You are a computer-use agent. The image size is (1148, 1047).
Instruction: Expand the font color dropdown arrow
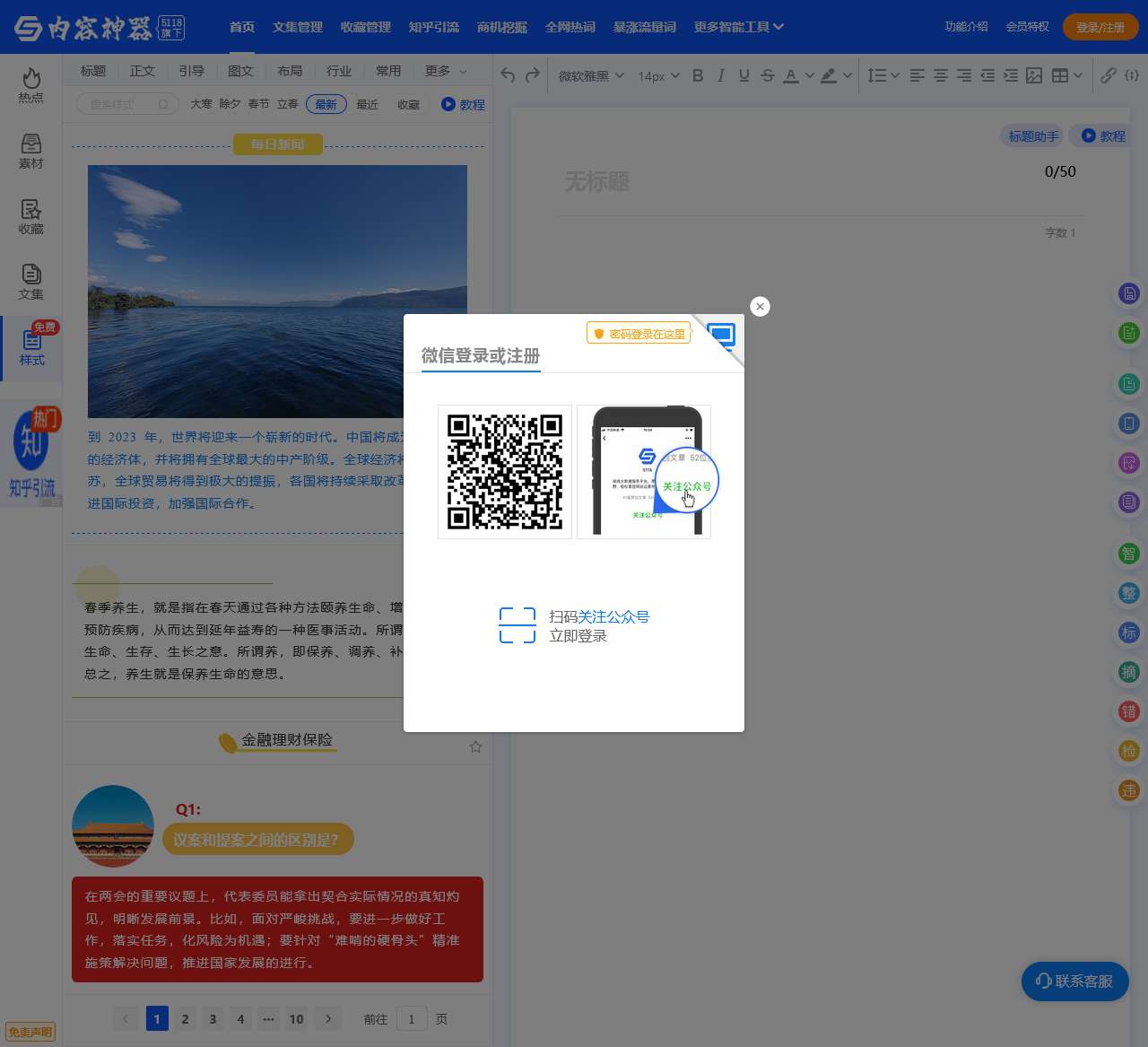[x=809, y=76]
